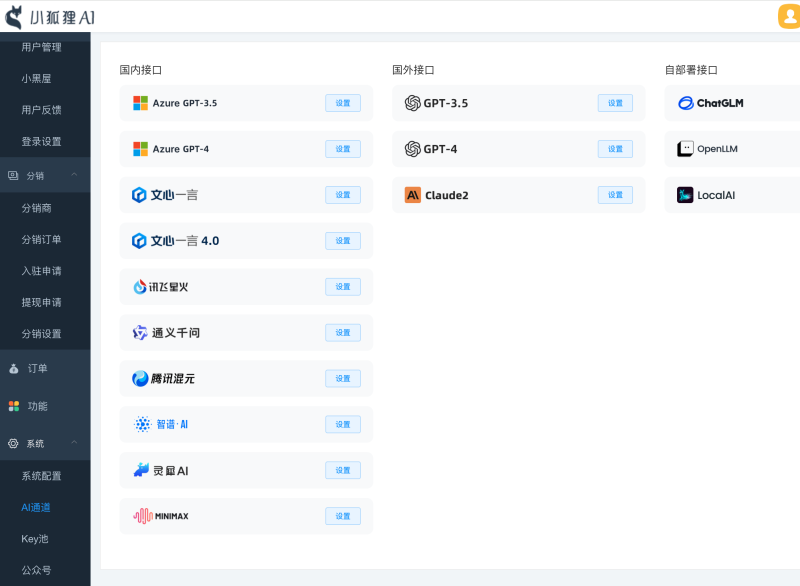Click 设置 for Azure GPT-3.5
Viewport: 800px width, 586px height.
click(343, 103)
